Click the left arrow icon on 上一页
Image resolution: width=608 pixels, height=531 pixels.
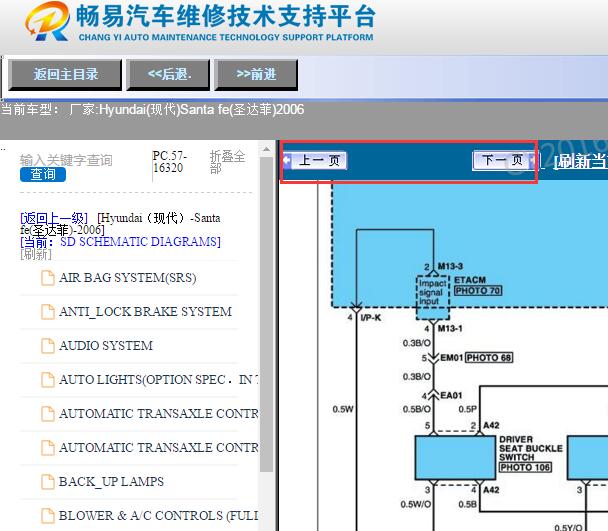point(287,160)
